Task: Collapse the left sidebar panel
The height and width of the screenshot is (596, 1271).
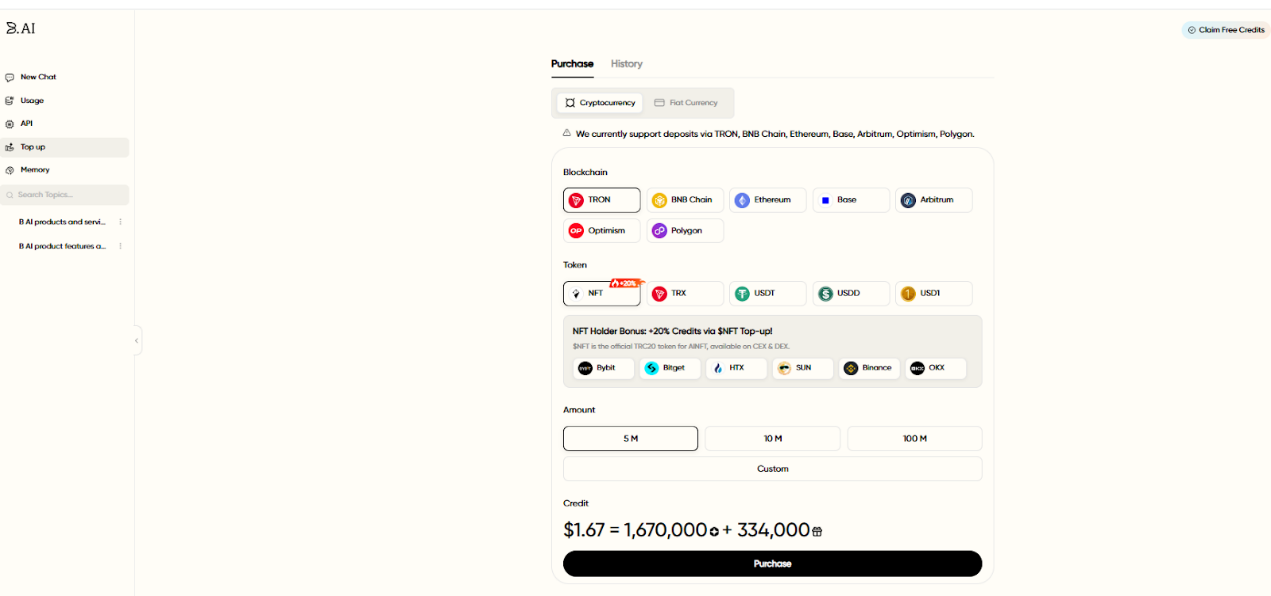Action: 137,340
